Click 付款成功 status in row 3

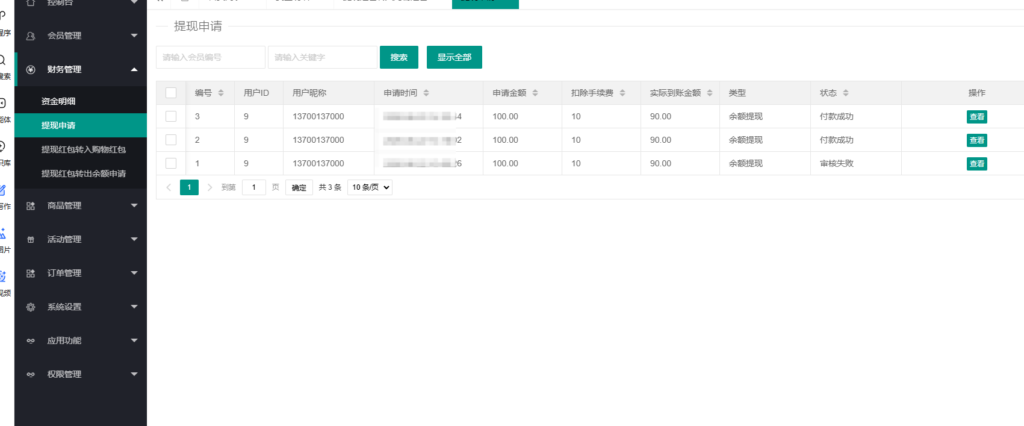[837, 116]
